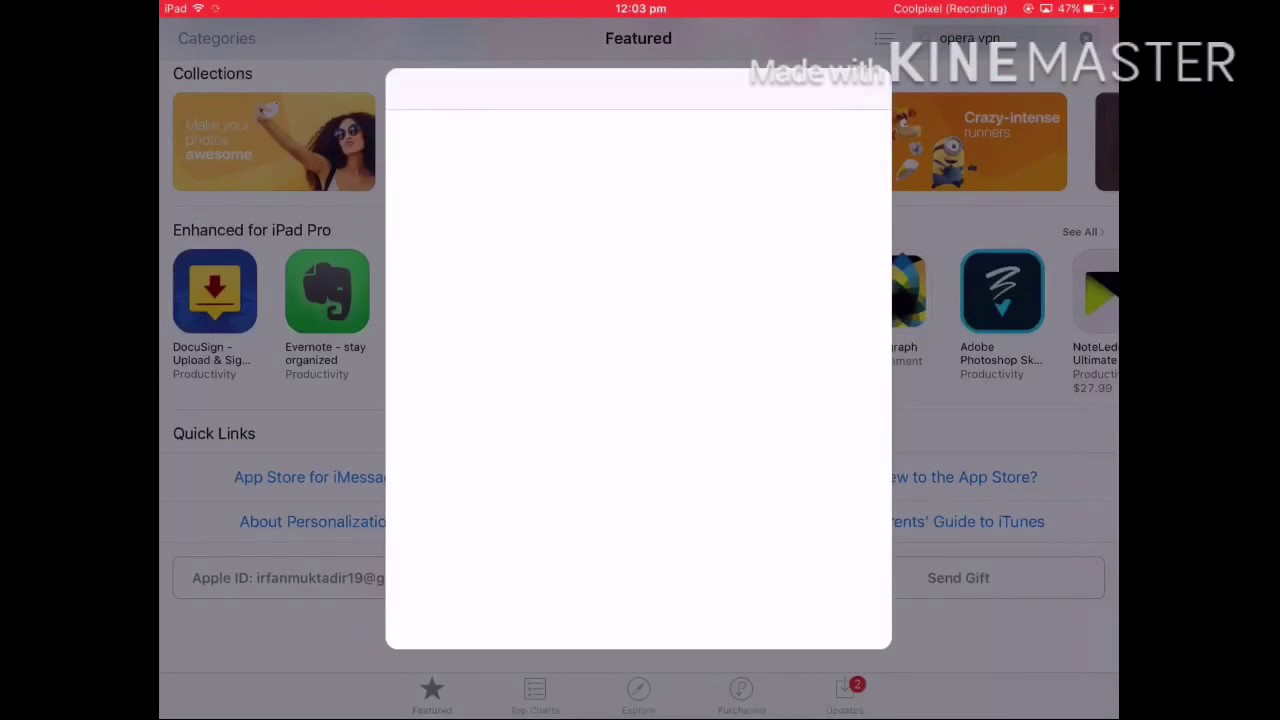1280x720 pixels.
Task: Select the Evernote - stay organized title
Action: click(325, 353)
